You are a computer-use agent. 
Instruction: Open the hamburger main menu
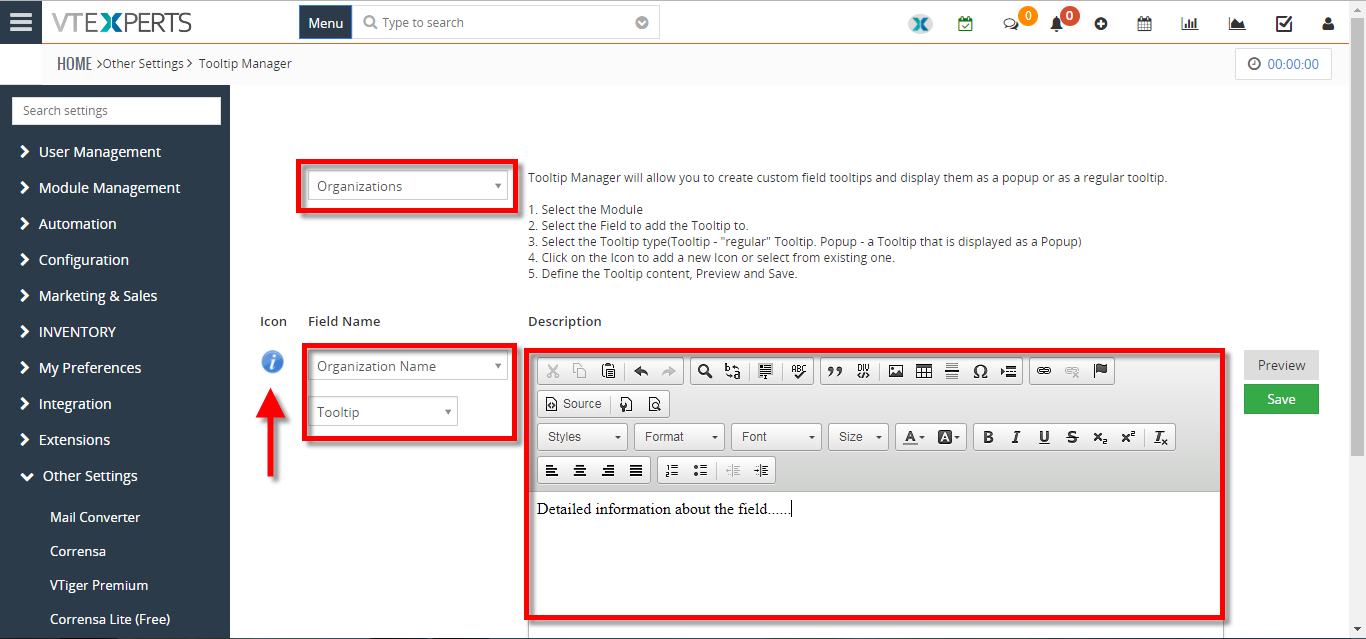click(x=21, y=22)
